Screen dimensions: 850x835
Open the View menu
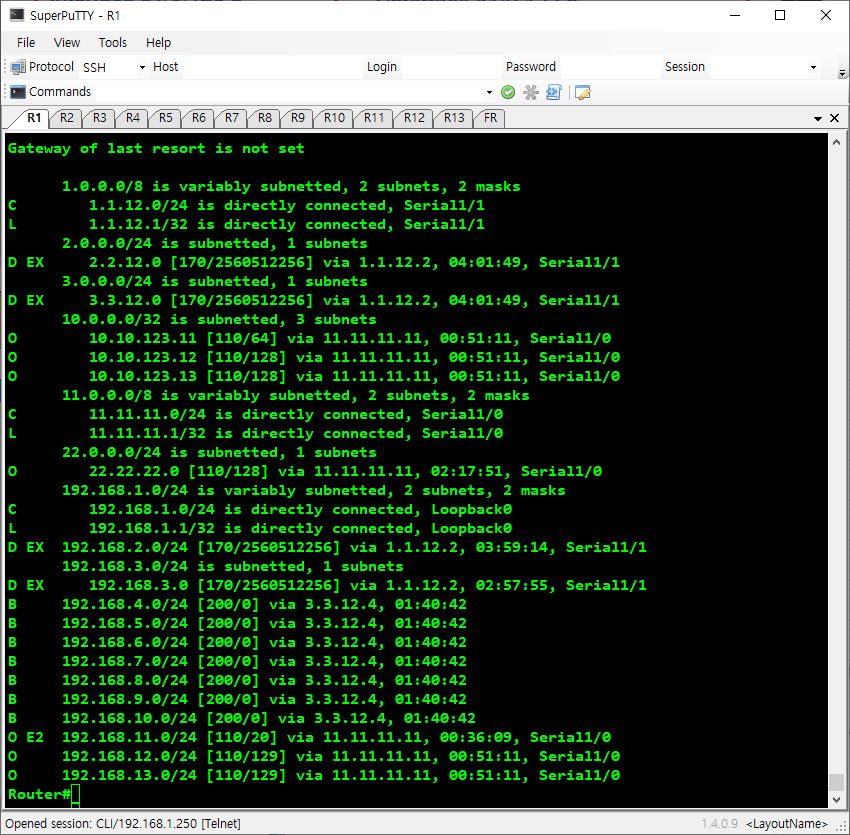tap(67, 43)
